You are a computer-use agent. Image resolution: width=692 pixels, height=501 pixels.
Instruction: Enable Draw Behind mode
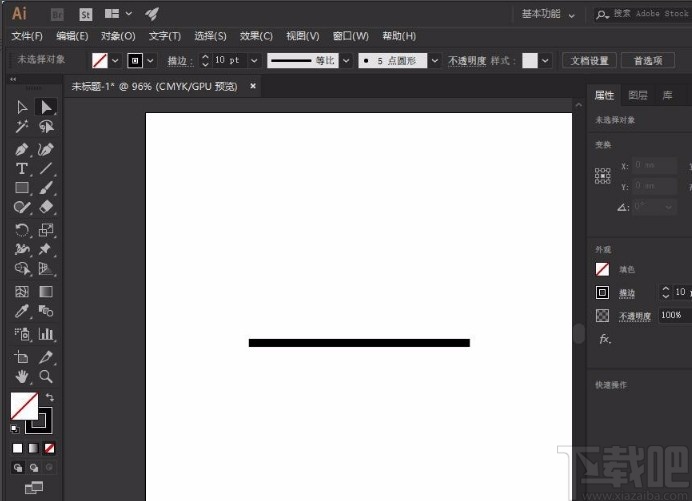pyautogui.click(x=34, y=468)
